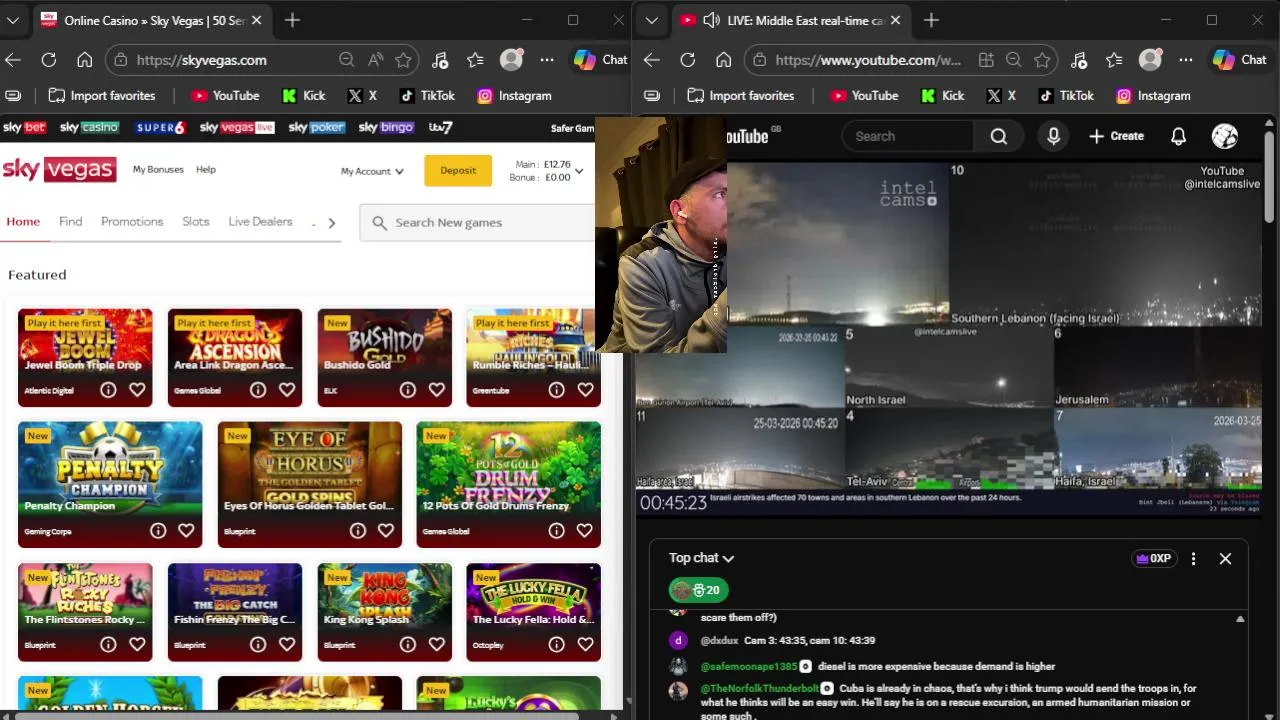Click the back arrow in the Sky Vegas window

point(13,60)
